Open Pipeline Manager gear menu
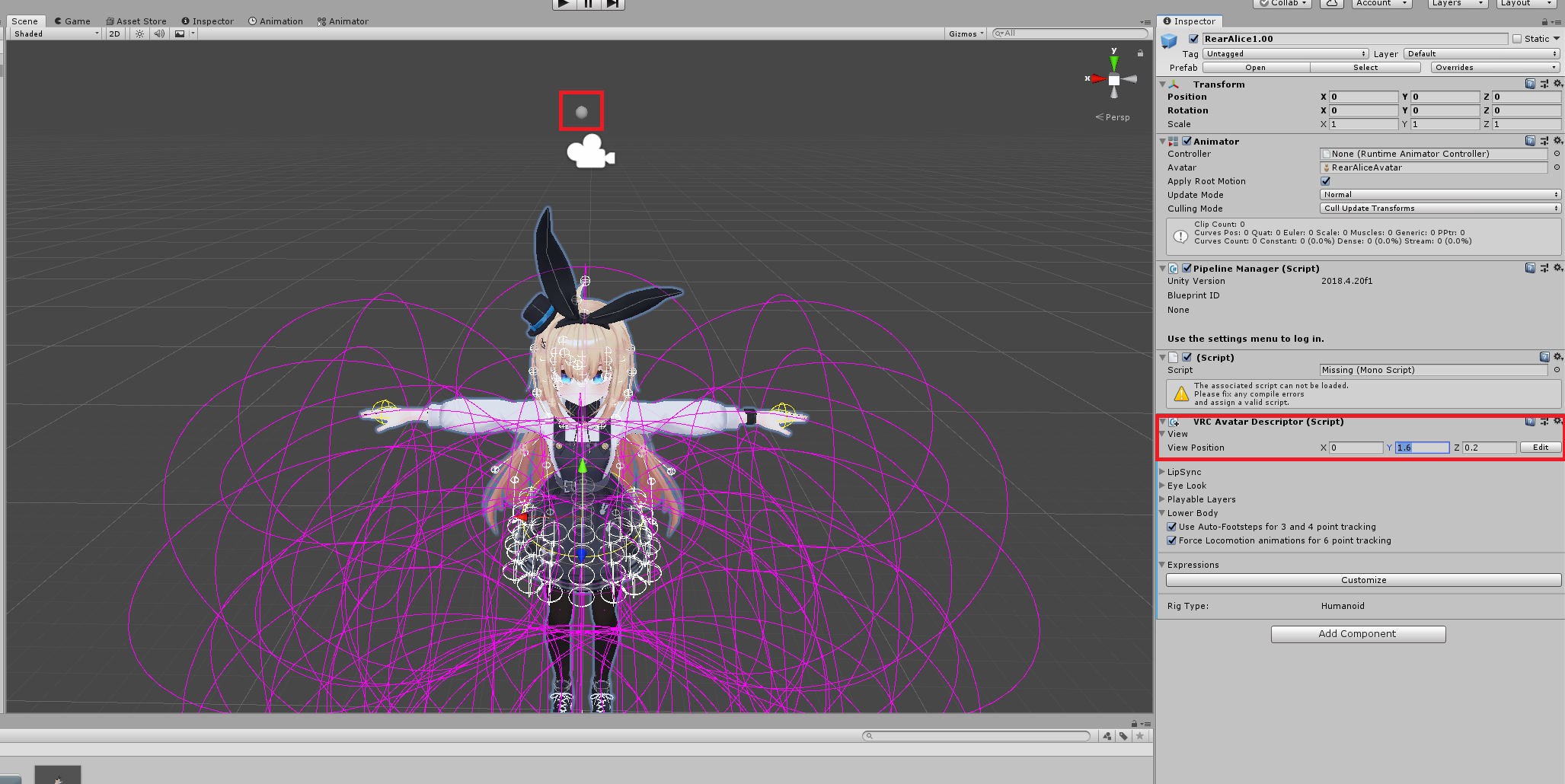 [x=1558, y=268]
